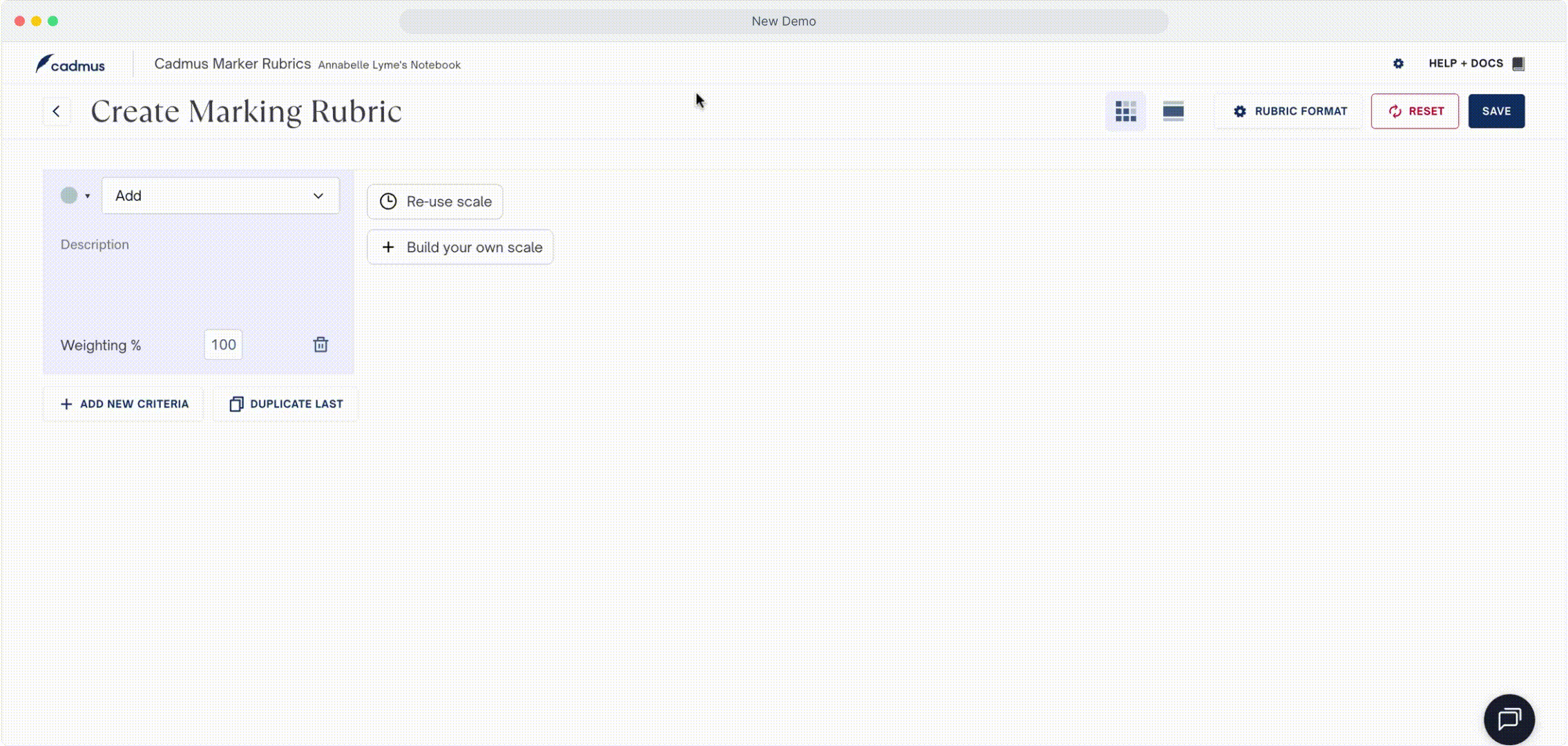Click the back arrow beside Create Marking Rubric
This screenshot has width=1568, height=746.
(x=57, y=111)
